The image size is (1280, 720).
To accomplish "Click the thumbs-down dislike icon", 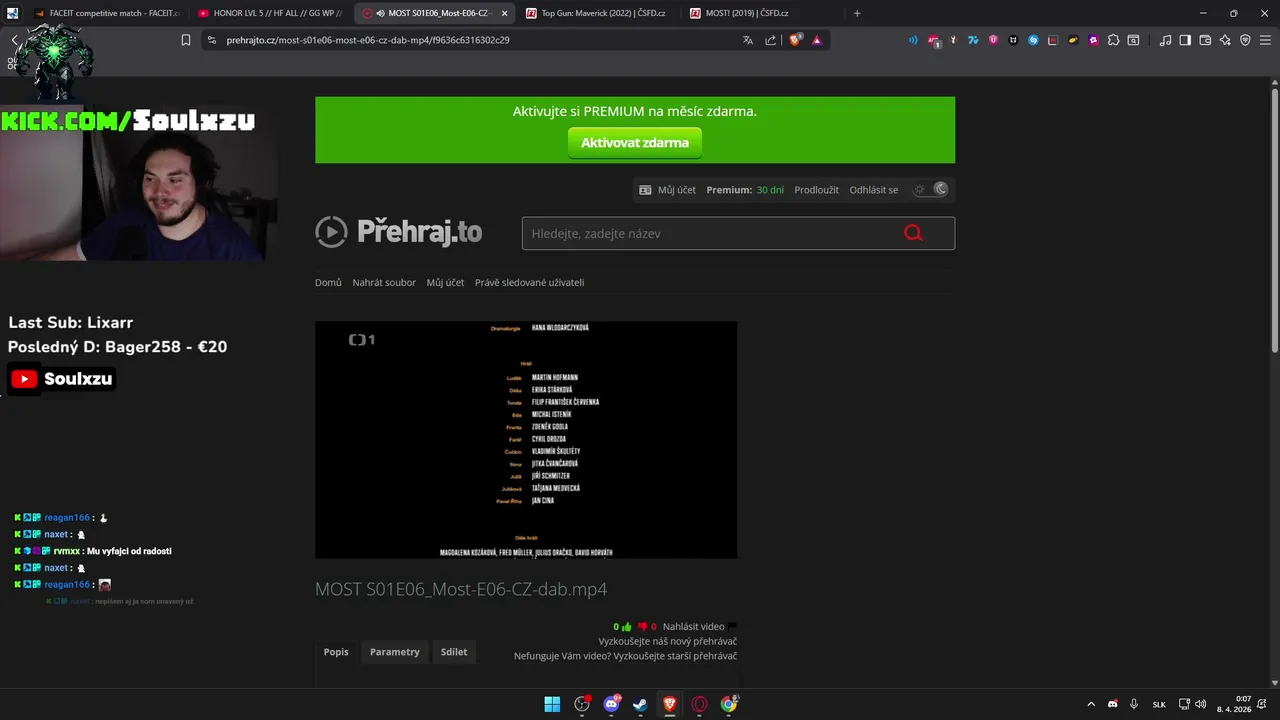I will 643,627.
